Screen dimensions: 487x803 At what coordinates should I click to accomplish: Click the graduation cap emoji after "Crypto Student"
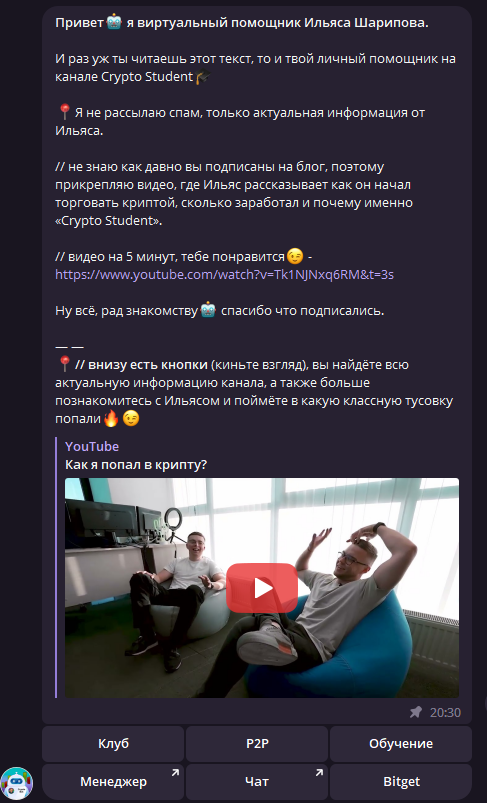[x=203, y=77]
